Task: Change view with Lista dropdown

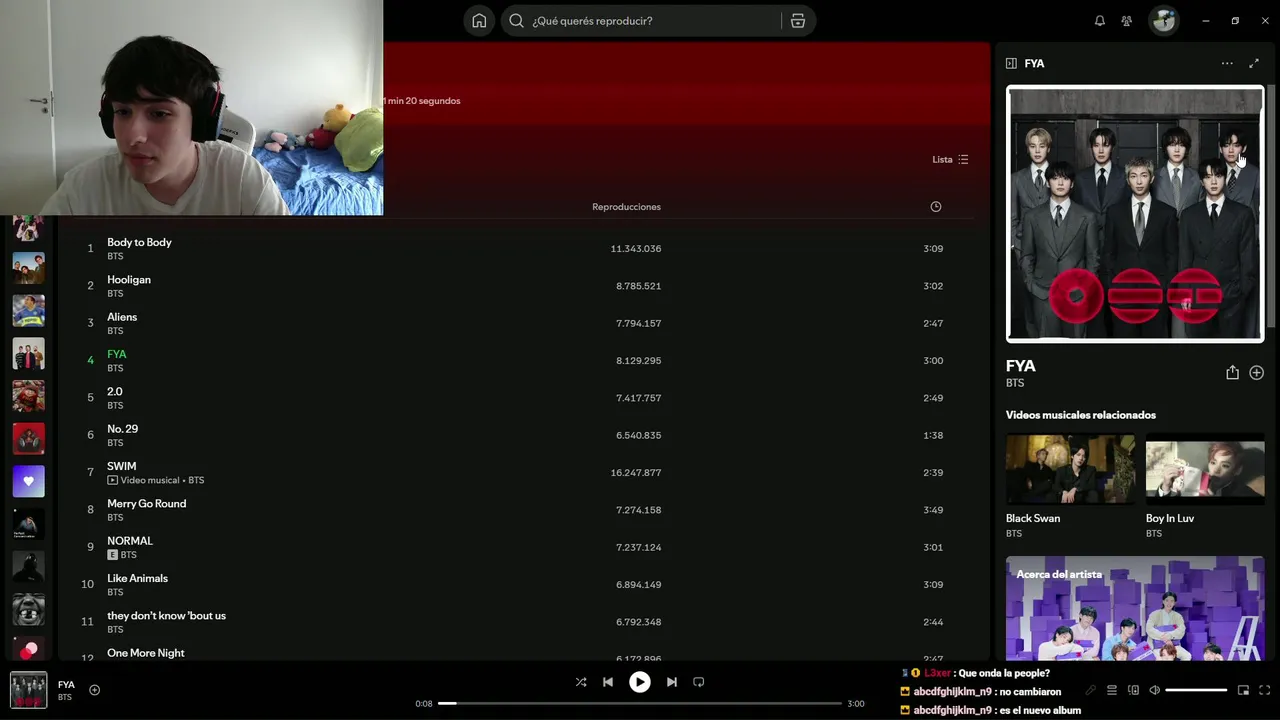Action: pyautogui.click(x=950, y=160)
